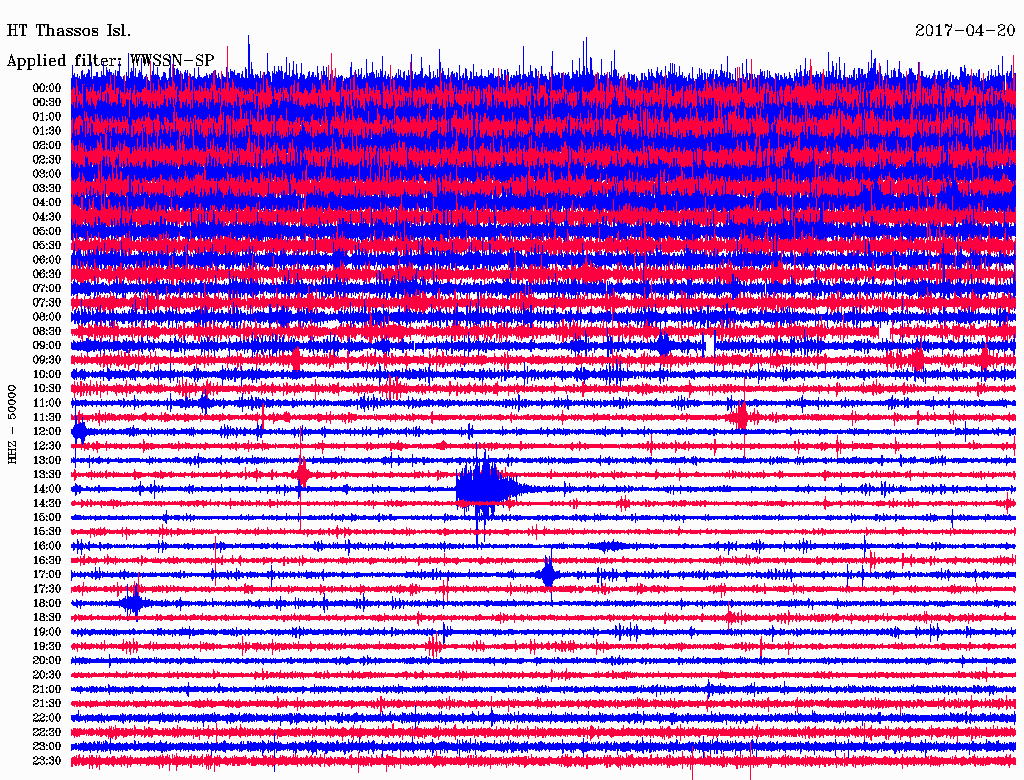Select the 07:00 time label
Image resolution: width=1024 pixels, height=780 pixels.
pos(46,288)
